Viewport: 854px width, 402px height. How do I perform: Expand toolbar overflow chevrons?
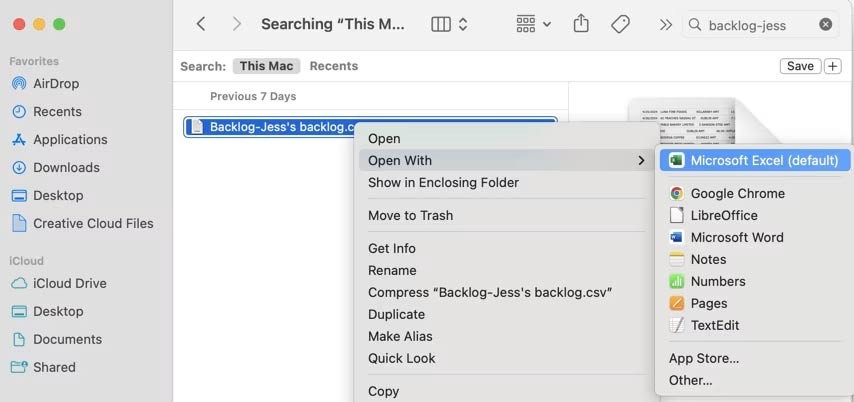pyautogui.click(x=665, y=24)
